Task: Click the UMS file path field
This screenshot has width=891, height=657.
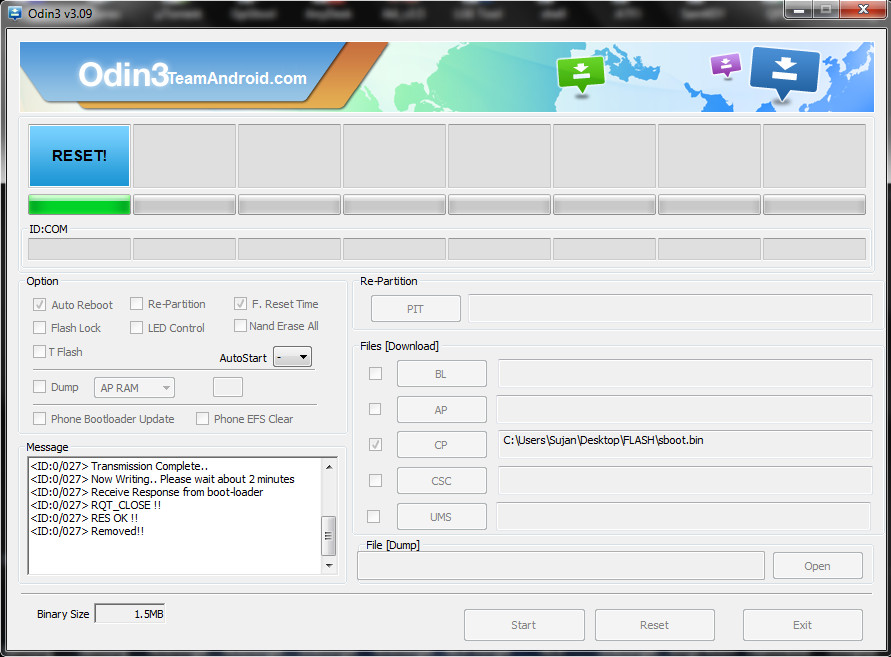Action: click(x=684, y=517)
